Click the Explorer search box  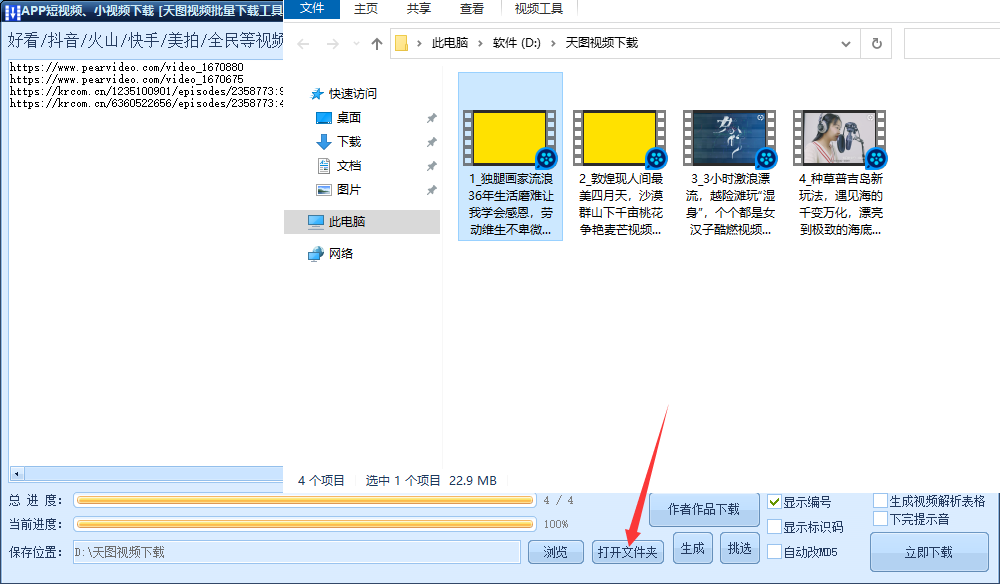click(952, 43)
